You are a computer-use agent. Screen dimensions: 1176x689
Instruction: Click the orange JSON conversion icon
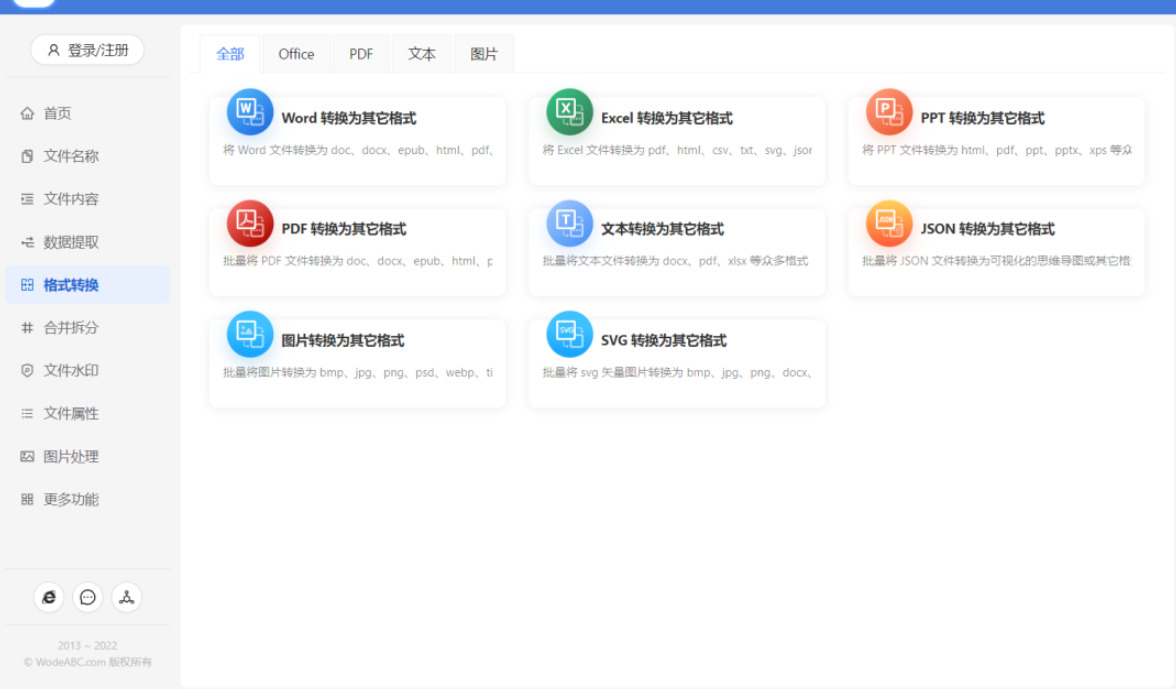point(889,223)
